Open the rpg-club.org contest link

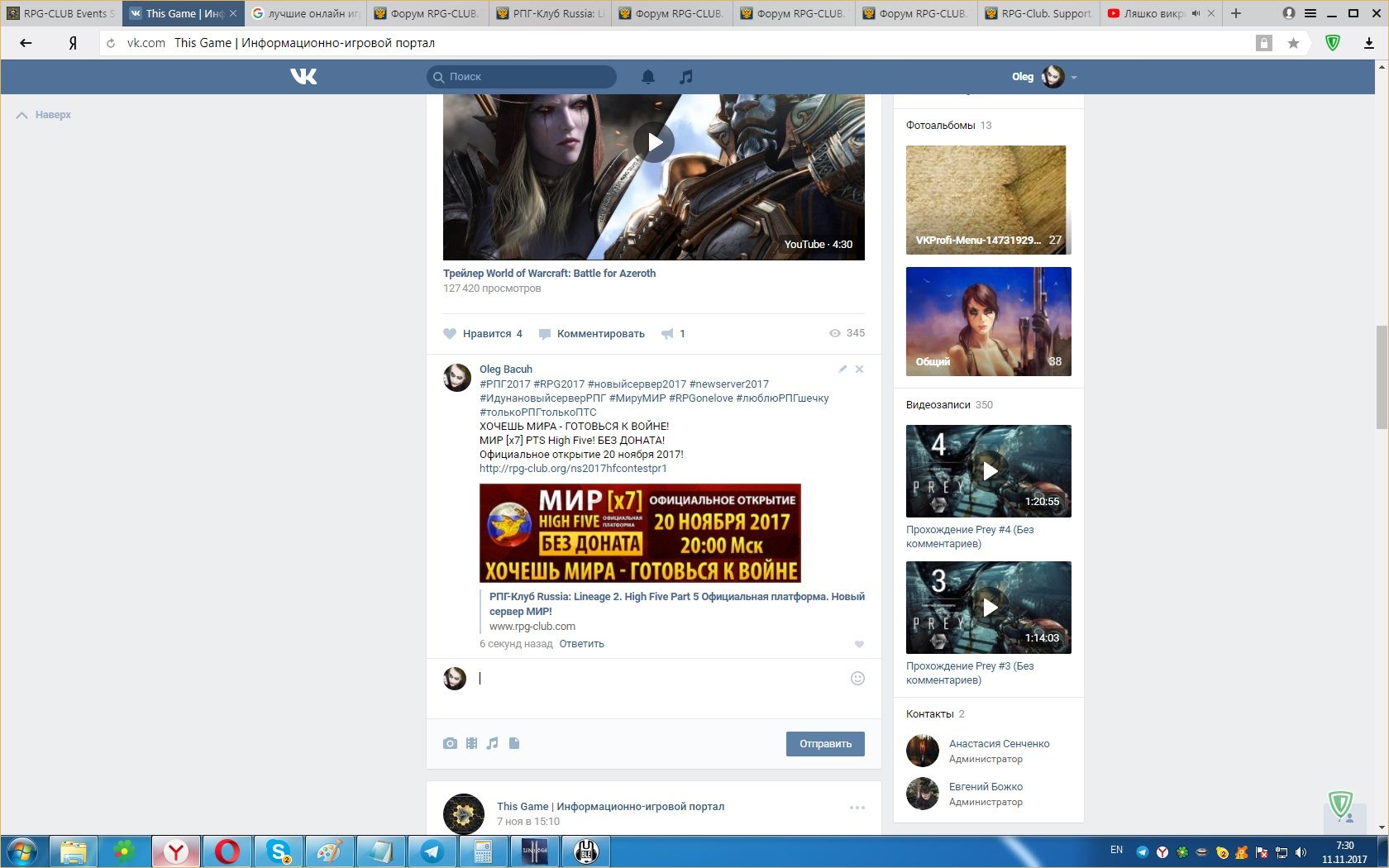[x=573, y=469]
